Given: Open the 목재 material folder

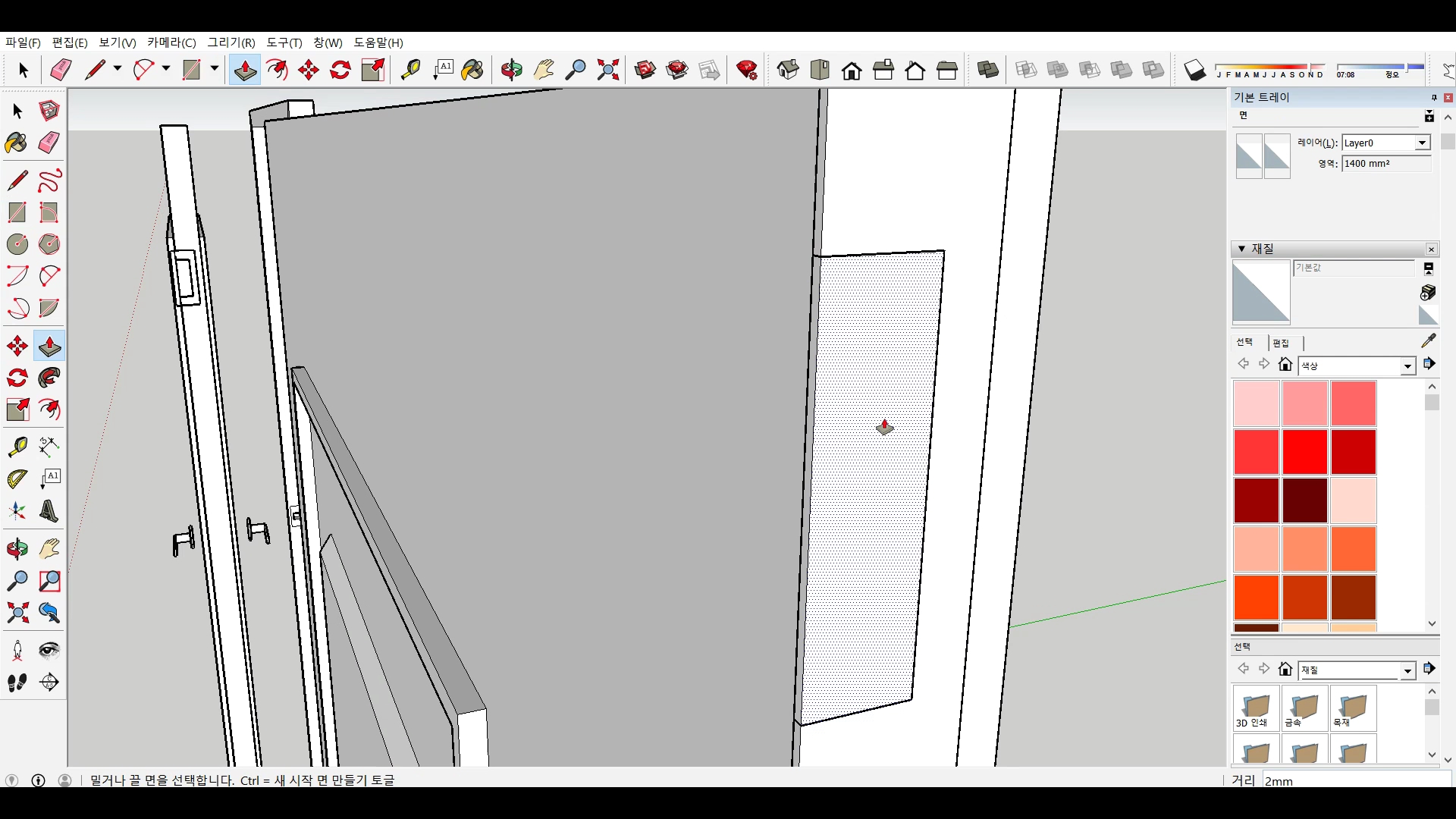Looking at the screenshot, I should coord(1353,708).
